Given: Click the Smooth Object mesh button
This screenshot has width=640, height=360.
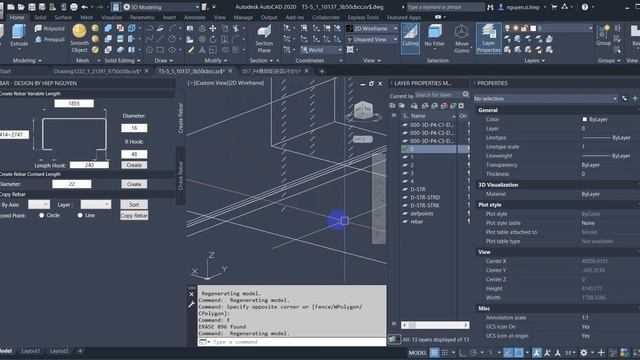Looking at the screenshot, I should [x=79, y=38].
